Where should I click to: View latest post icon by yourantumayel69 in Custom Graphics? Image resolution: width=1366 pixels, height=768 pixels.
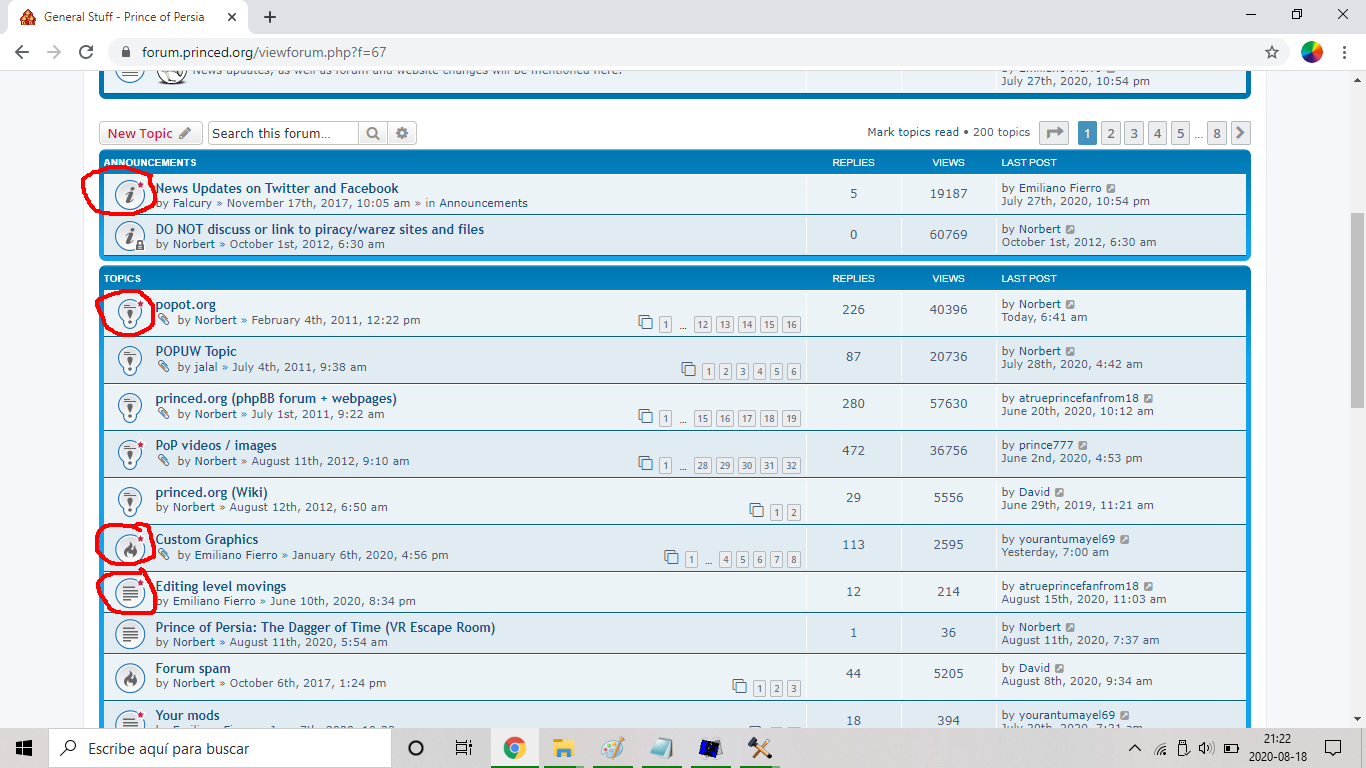[x=1124, y=539]
